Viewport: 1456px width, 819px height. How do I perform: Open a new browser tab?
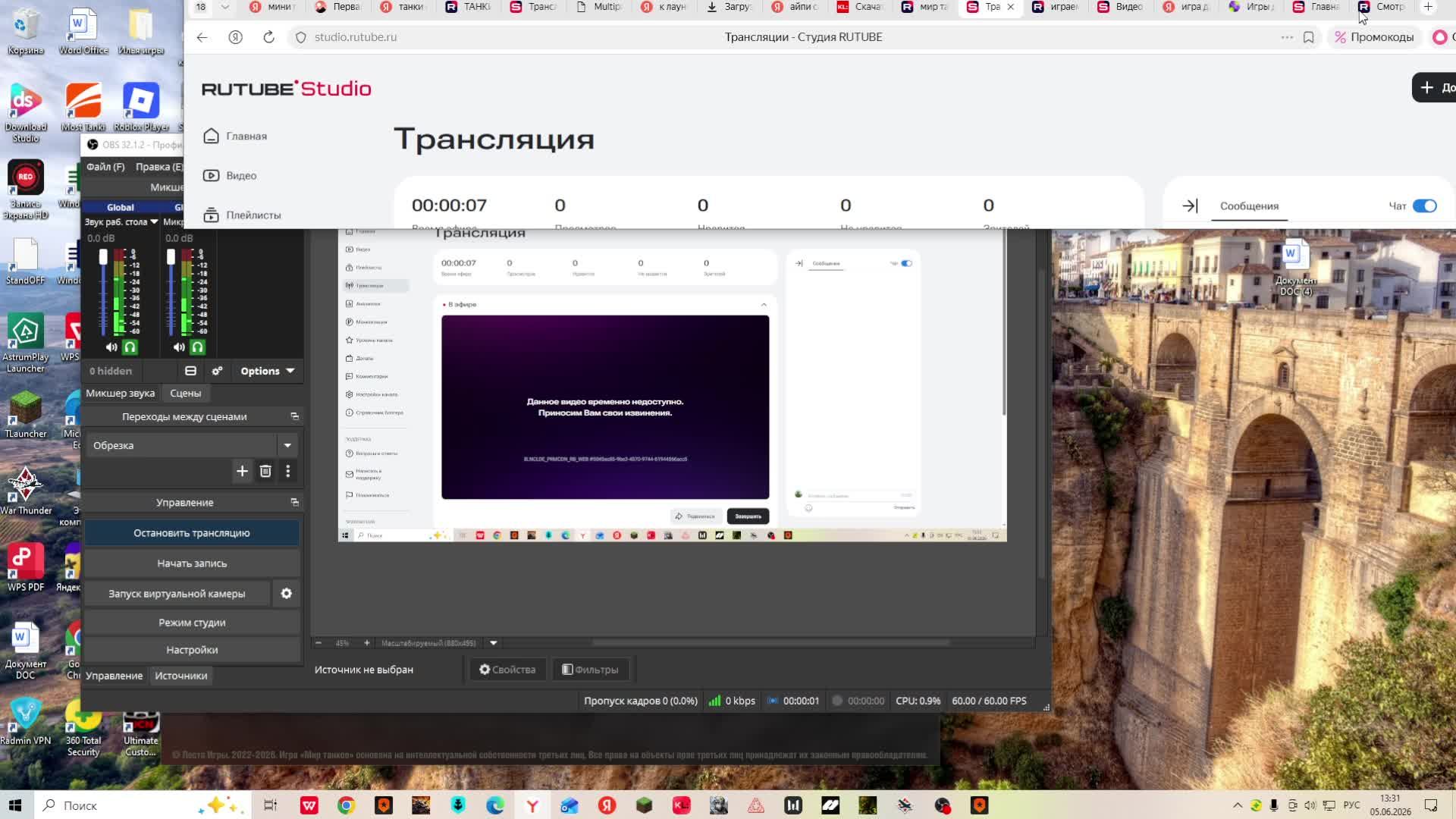(1428, 7)
